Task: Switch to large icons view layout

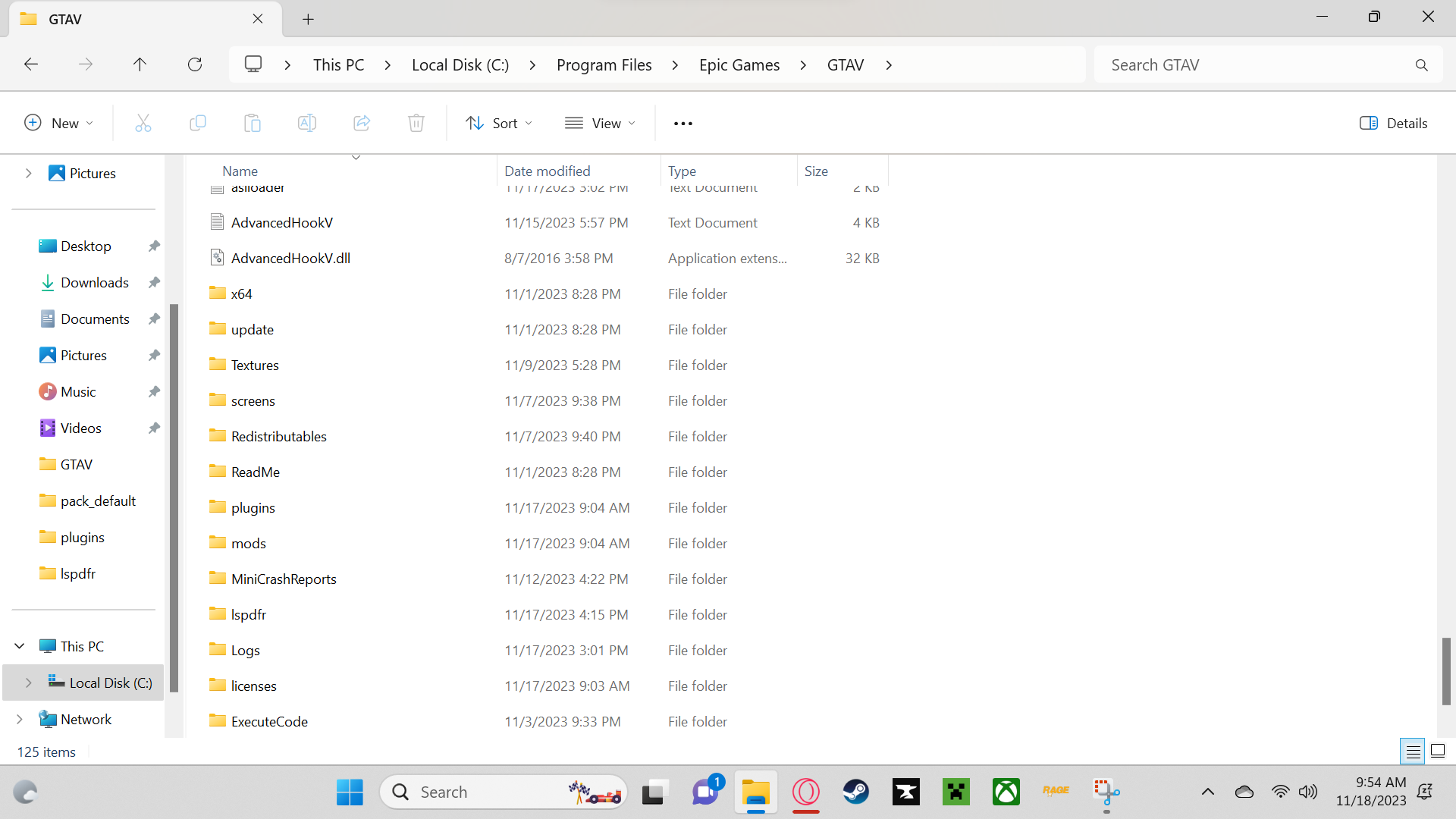Action: tap(1438, 752)
